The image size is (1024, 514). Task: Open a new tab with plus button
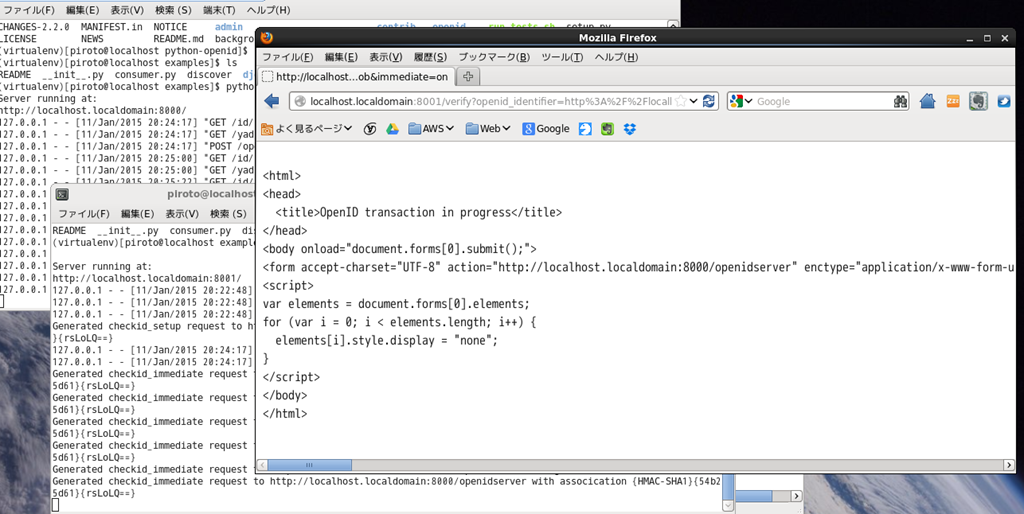point(469,76)
